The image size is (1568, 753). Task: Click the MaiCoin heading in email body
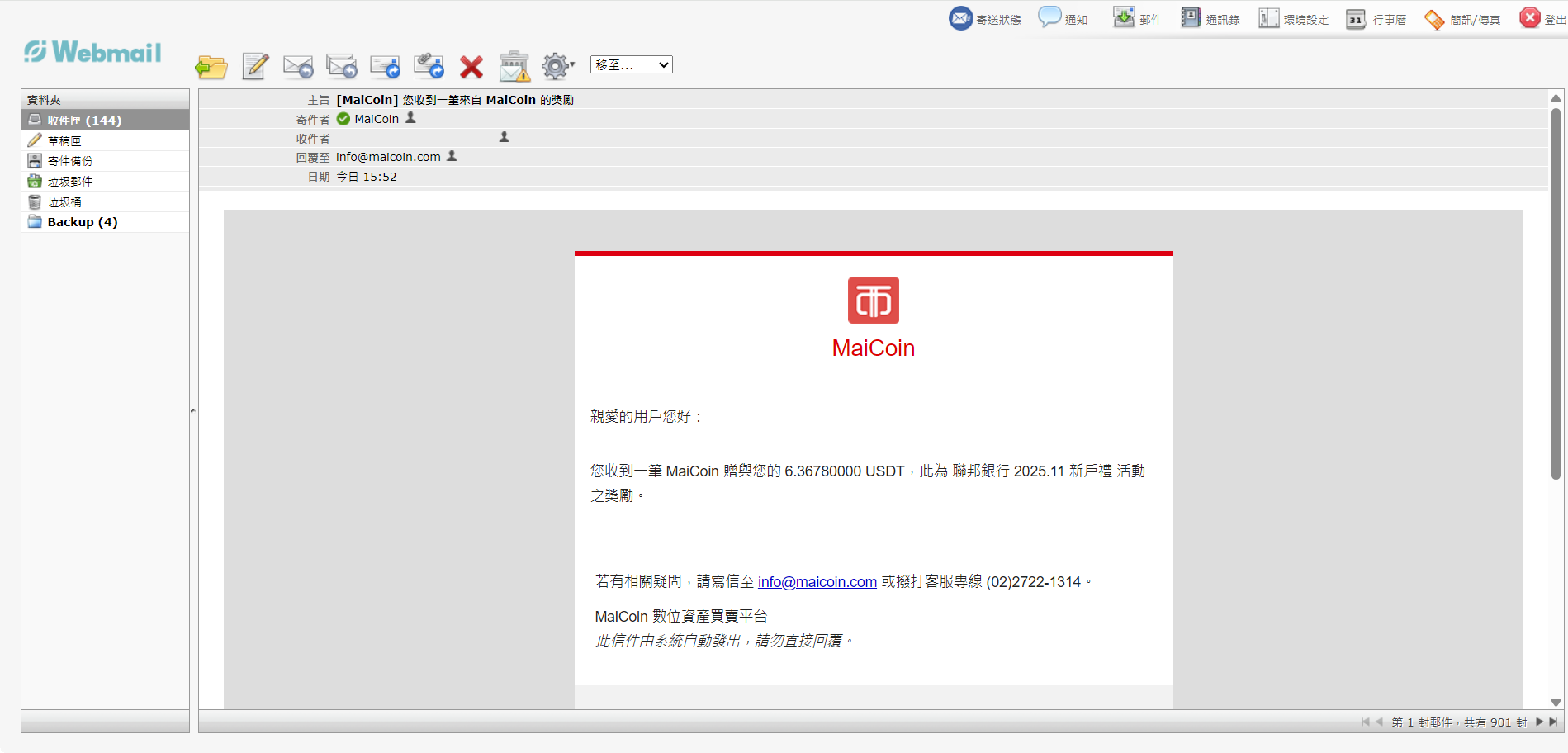coord(873,348)
